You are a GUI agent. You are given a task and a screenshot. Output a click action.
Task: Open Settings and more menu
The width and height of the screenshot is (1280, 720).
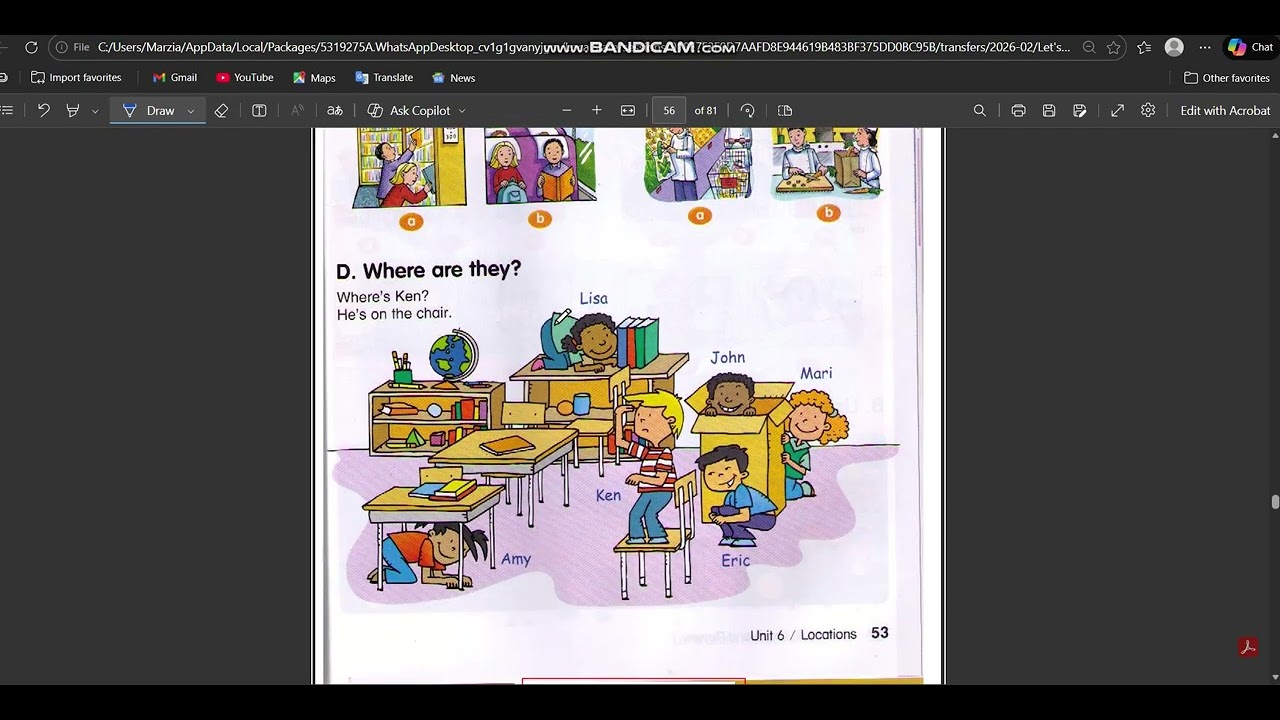1205,47
